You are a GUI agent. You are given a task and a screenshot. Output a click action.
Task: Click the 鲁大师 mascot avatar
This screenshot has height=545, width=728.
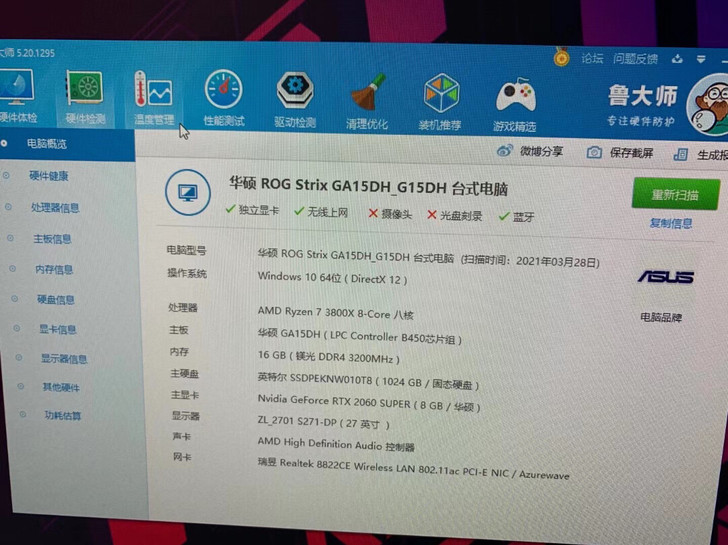709,104
